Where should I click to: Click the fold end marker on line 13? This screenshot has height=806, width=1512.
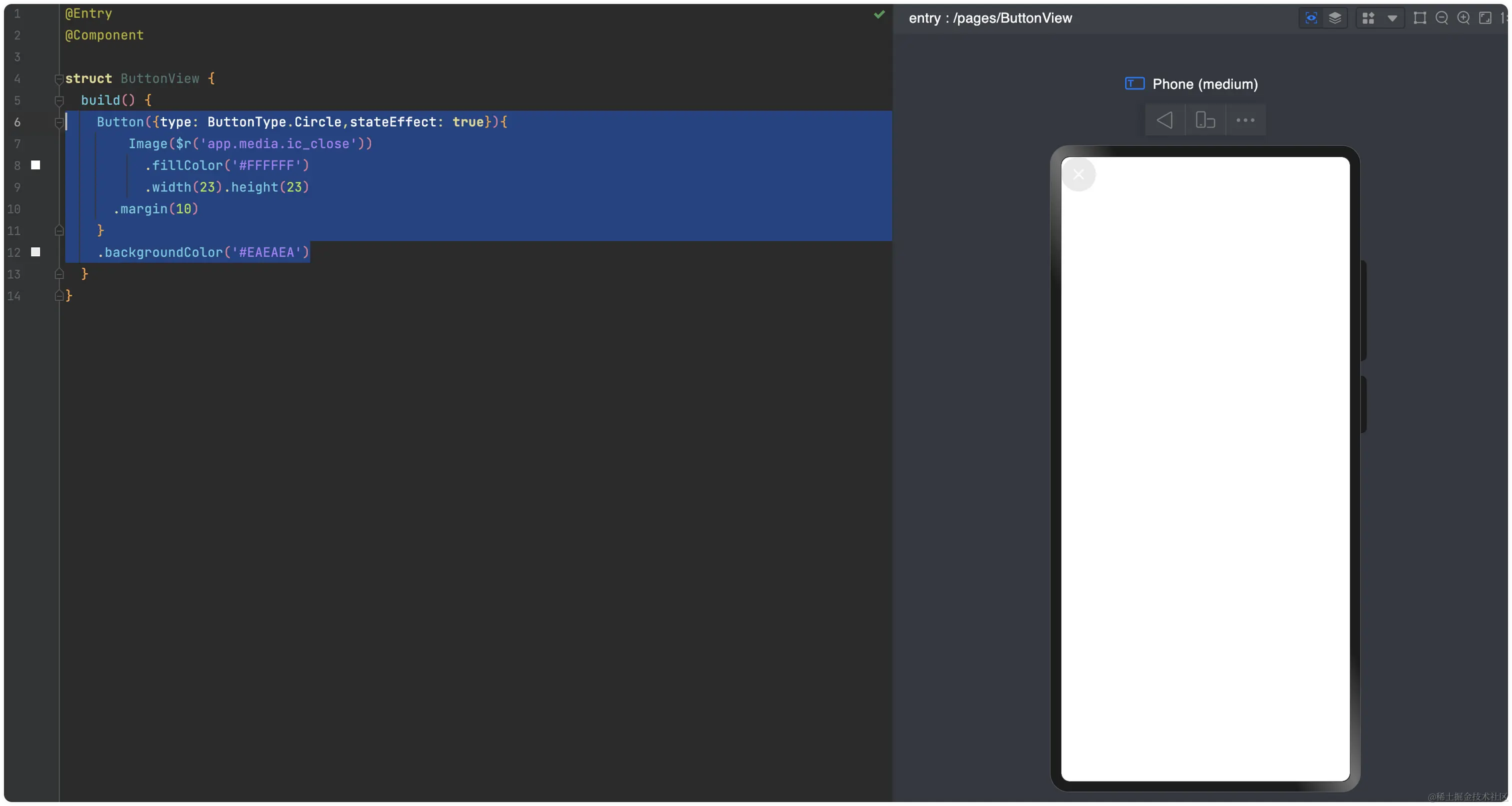[58, 274]
